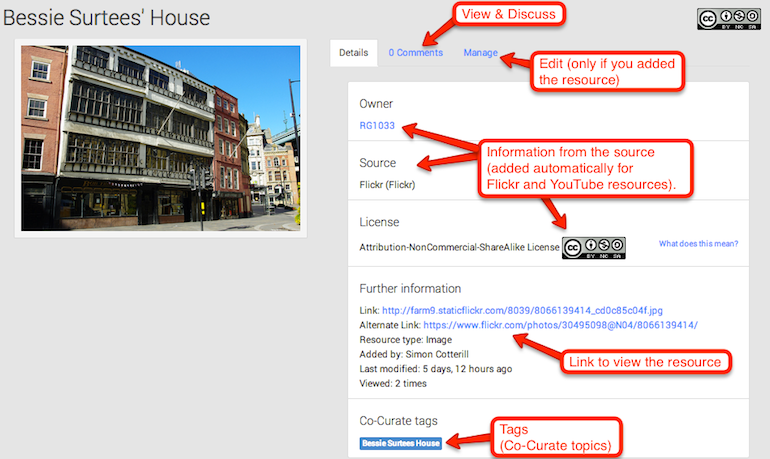Viewport: 770px width, 459px height.
Task: Click the "View & Discuss" callout box
Action: click(x=509, y=14)
